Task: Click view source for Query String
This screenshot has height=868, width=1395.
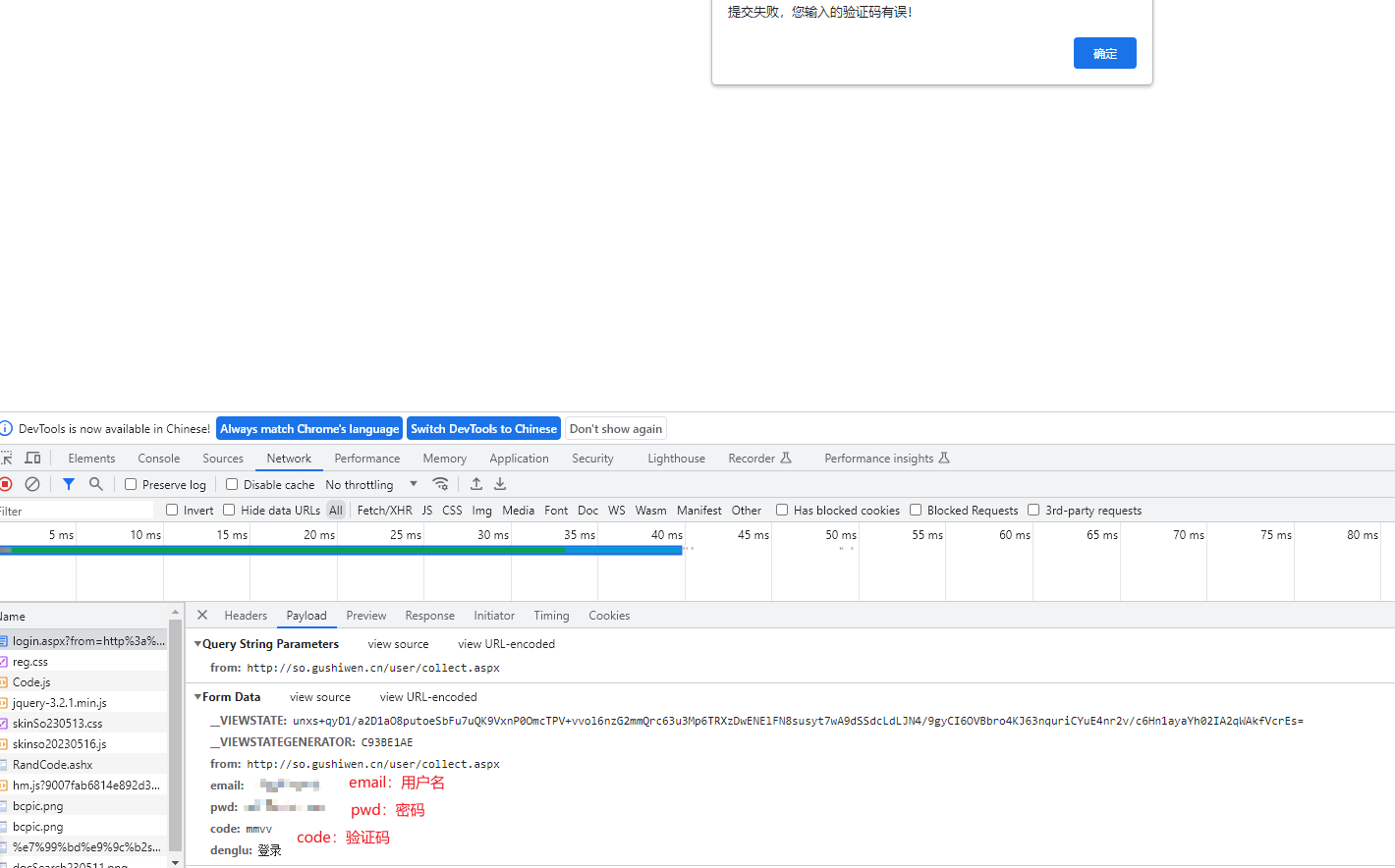Action: coord(398,644)
